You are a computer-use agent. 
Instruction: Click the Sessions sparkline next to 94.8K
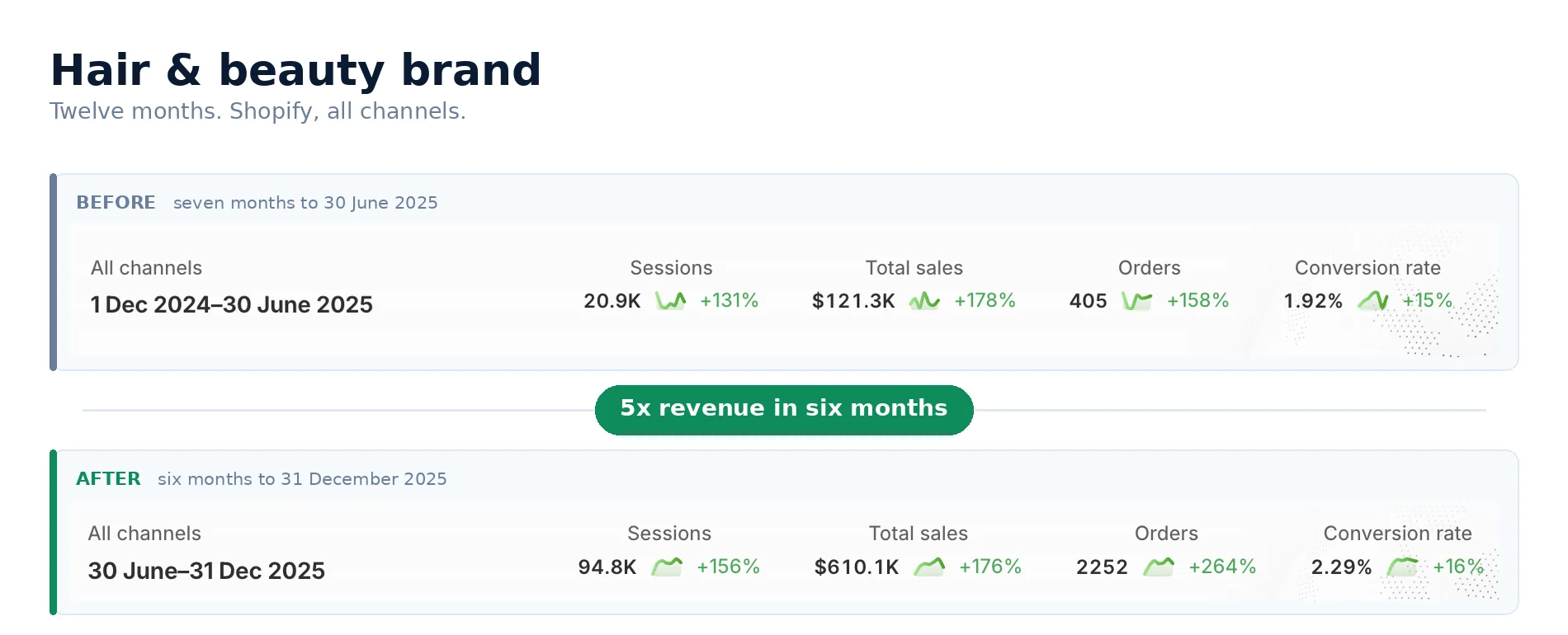point(667,567)
